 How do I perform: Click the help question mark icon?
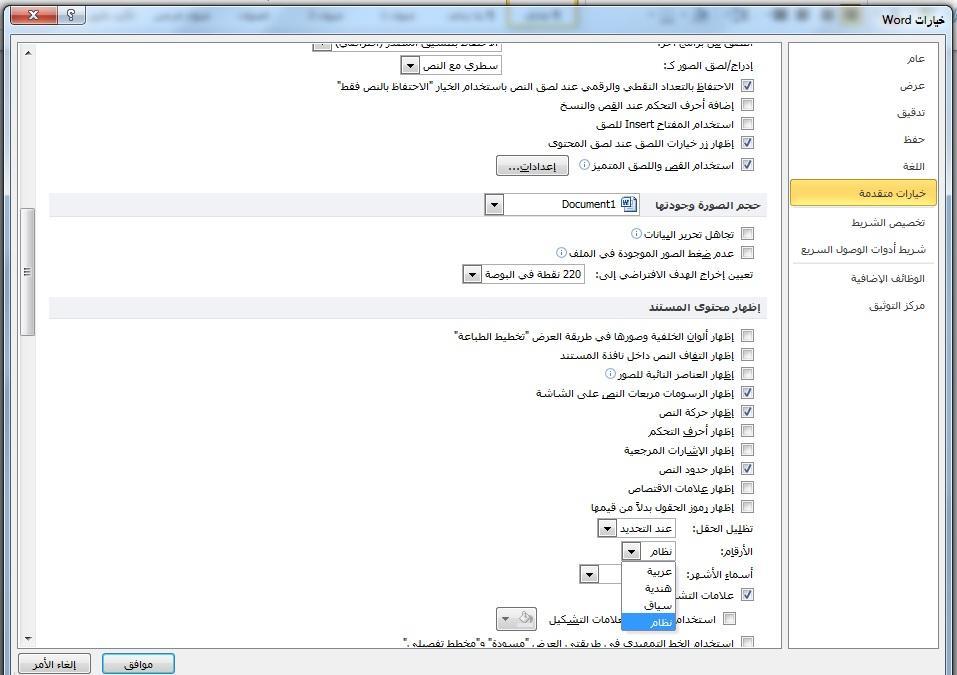pyautogui.click(x=71, y=15)
